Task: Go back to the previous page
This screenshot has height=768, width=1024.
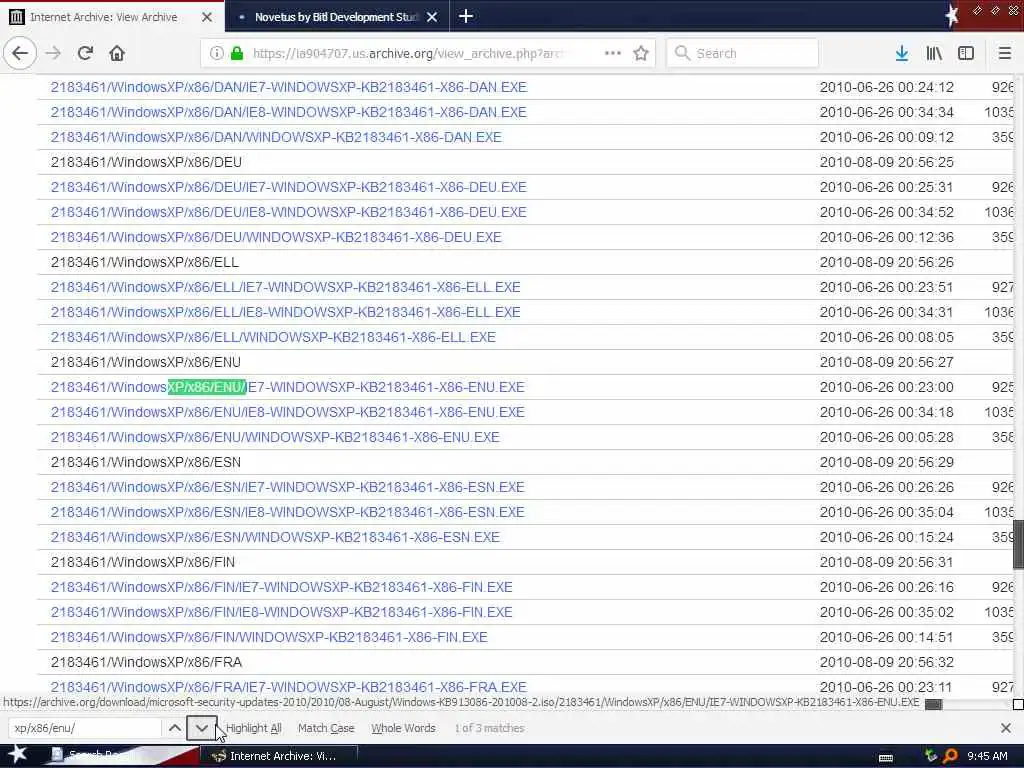Action: [x=20, y=54]
